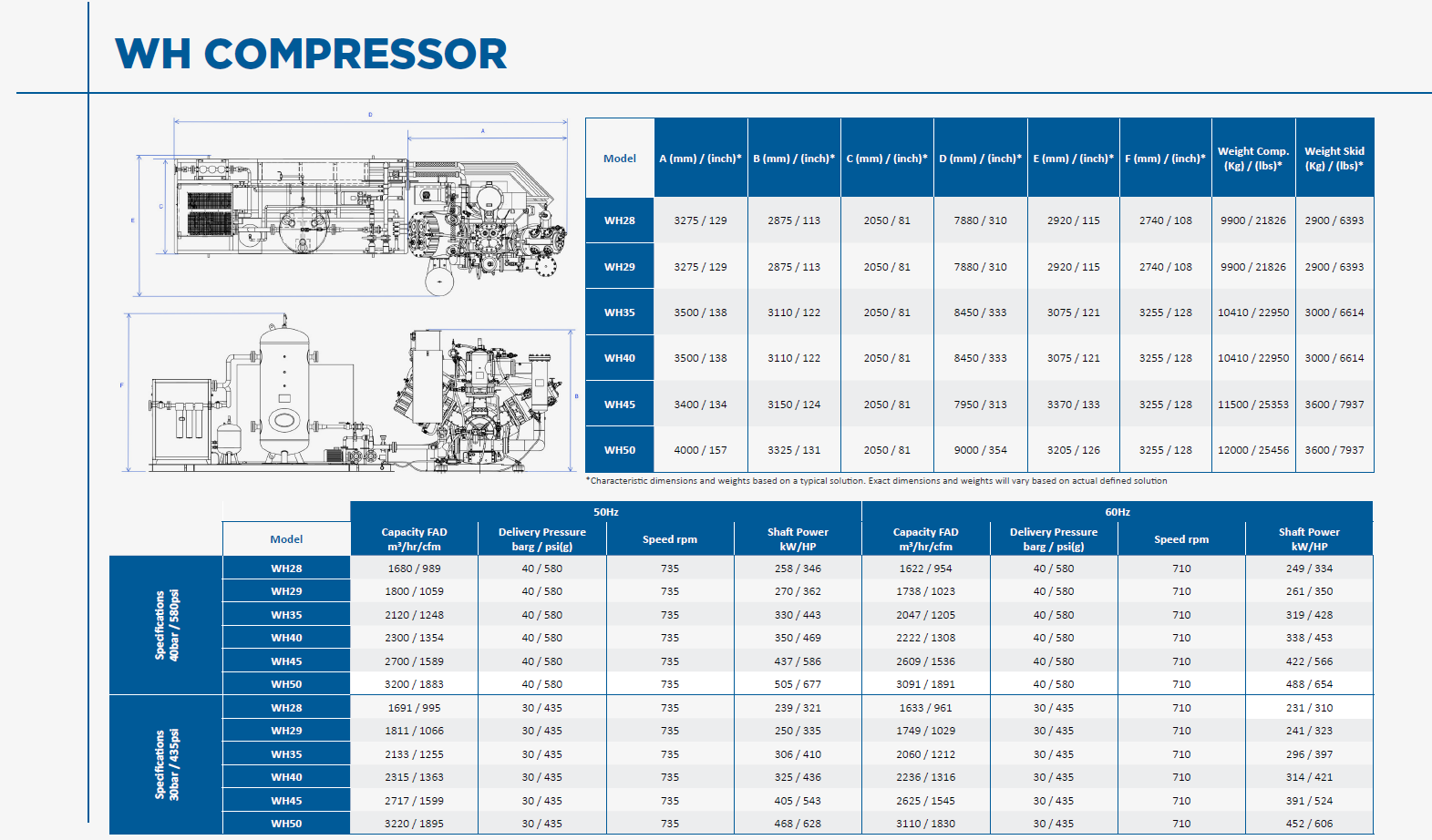
Task: Click the A (mm) / (inch) column header
Action: [x=700, y=159]
